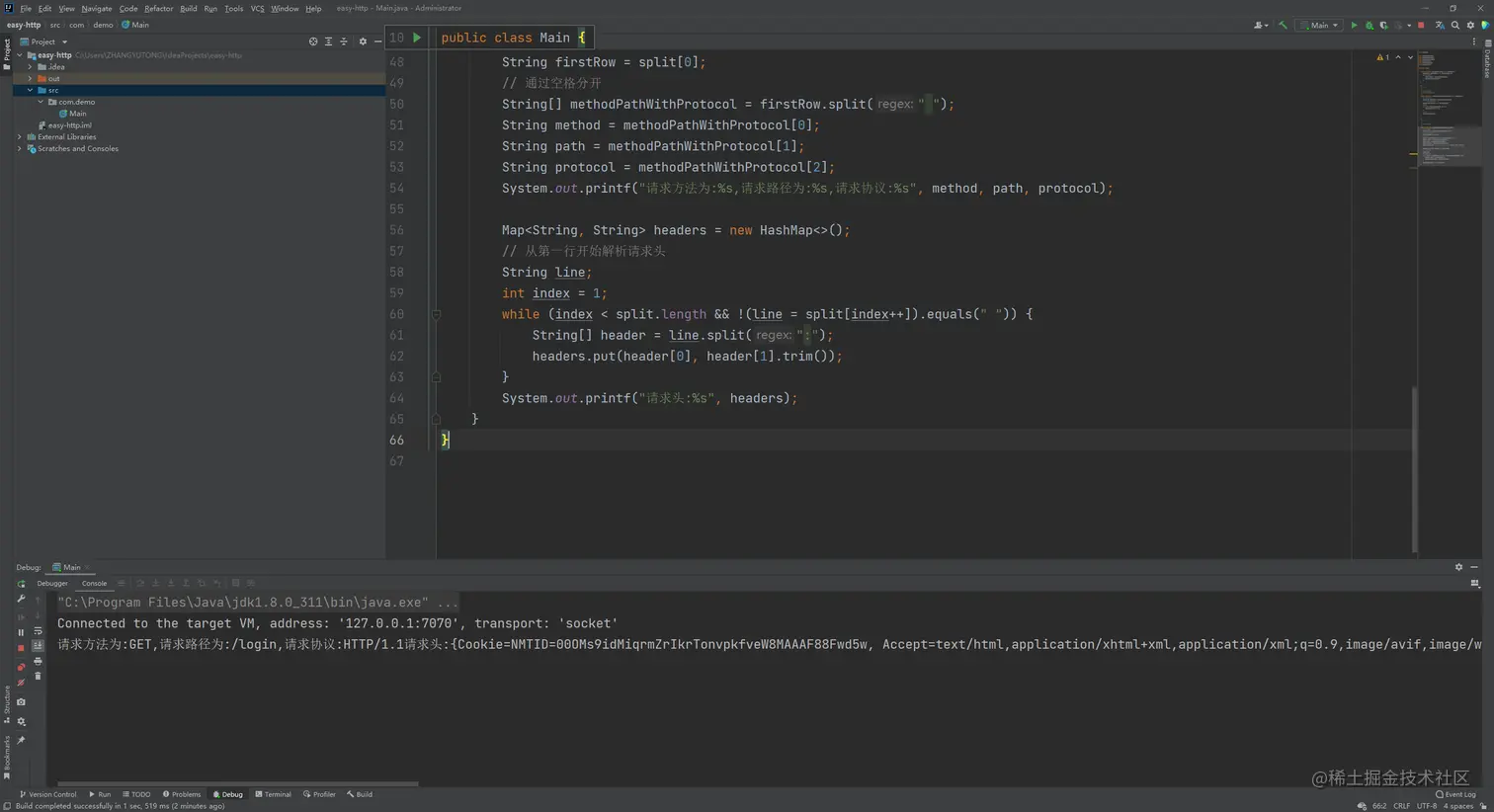Collapse the easy-http project root node
The width and height of the screenshot is (1494, 812).
20,55
